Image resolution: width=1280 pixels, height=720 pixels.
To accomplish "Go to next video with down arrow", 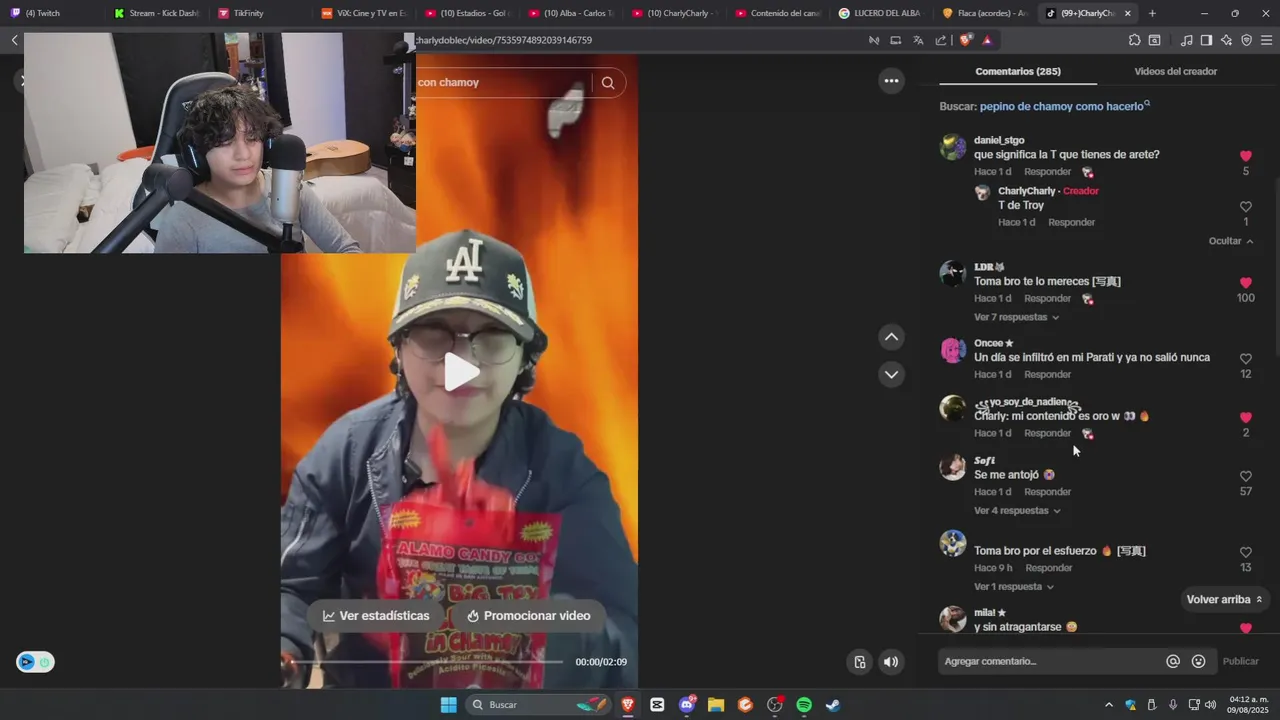I will pos(891,374).
